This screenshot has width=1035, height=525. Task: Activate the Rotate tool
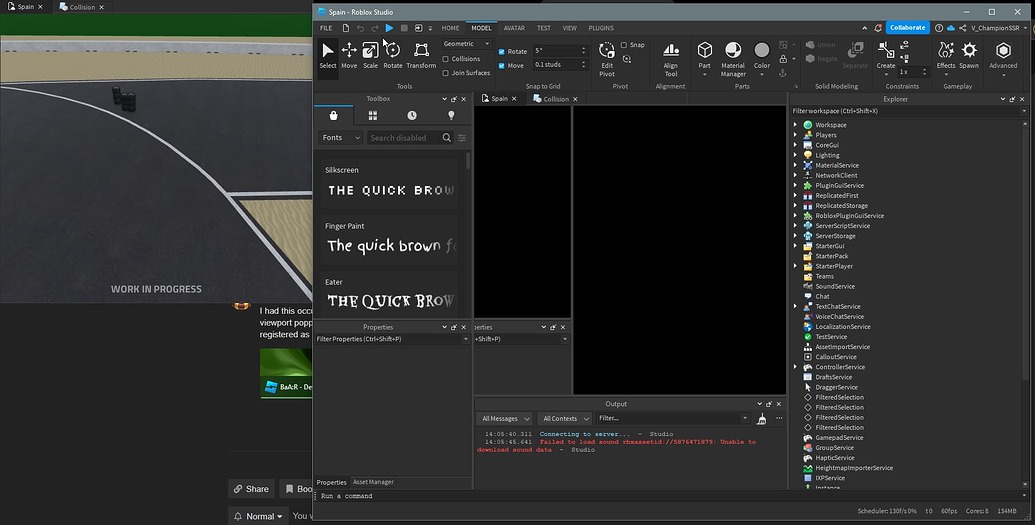pos(393,55)
